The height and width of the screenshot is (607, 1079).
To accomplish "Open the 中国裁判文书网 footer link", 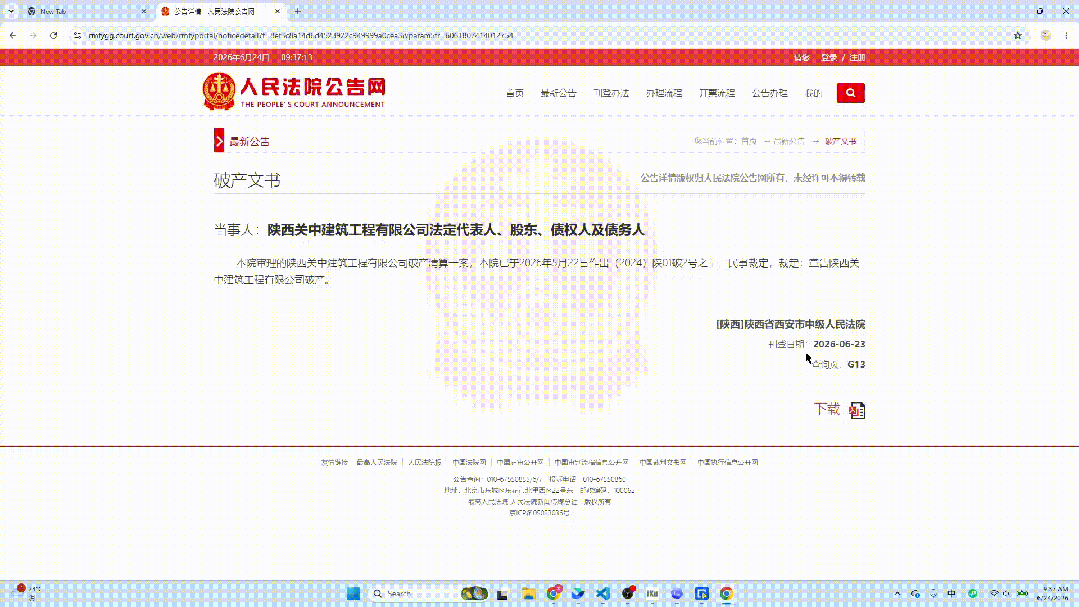I will click(x=663, y=462).
